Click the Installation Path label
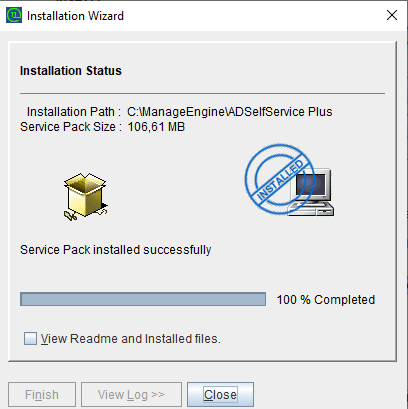 pos(74,112)
